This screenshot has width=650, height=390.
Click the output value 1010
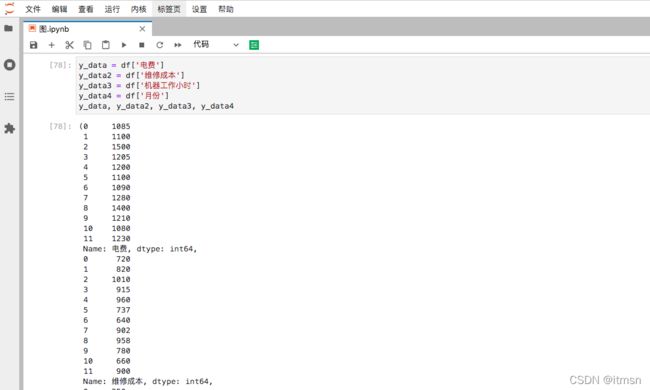[x=121, y=279]
